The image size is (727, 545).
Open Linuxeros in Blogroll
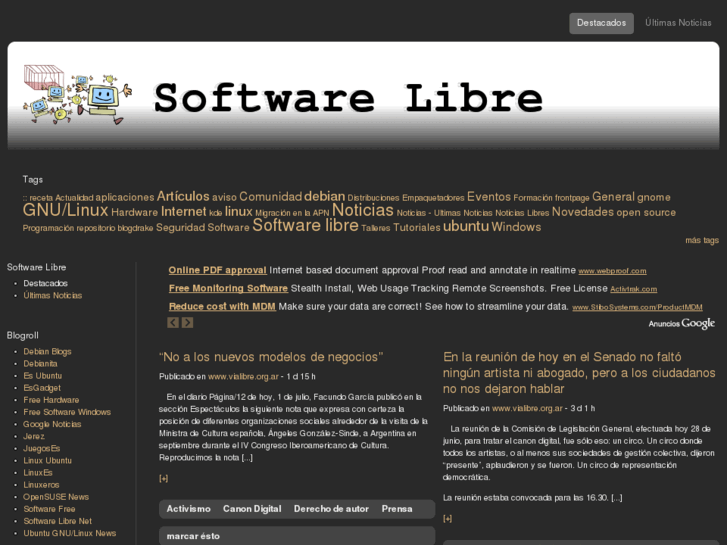coord(41,485)
